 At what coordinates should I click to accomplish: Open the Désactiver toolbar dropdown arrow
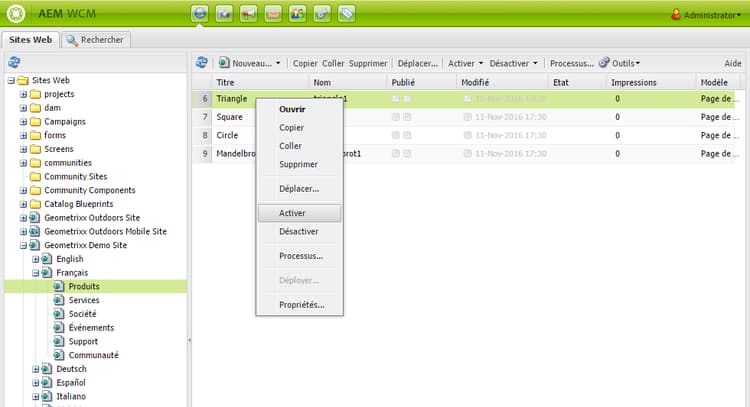(535, 63)
